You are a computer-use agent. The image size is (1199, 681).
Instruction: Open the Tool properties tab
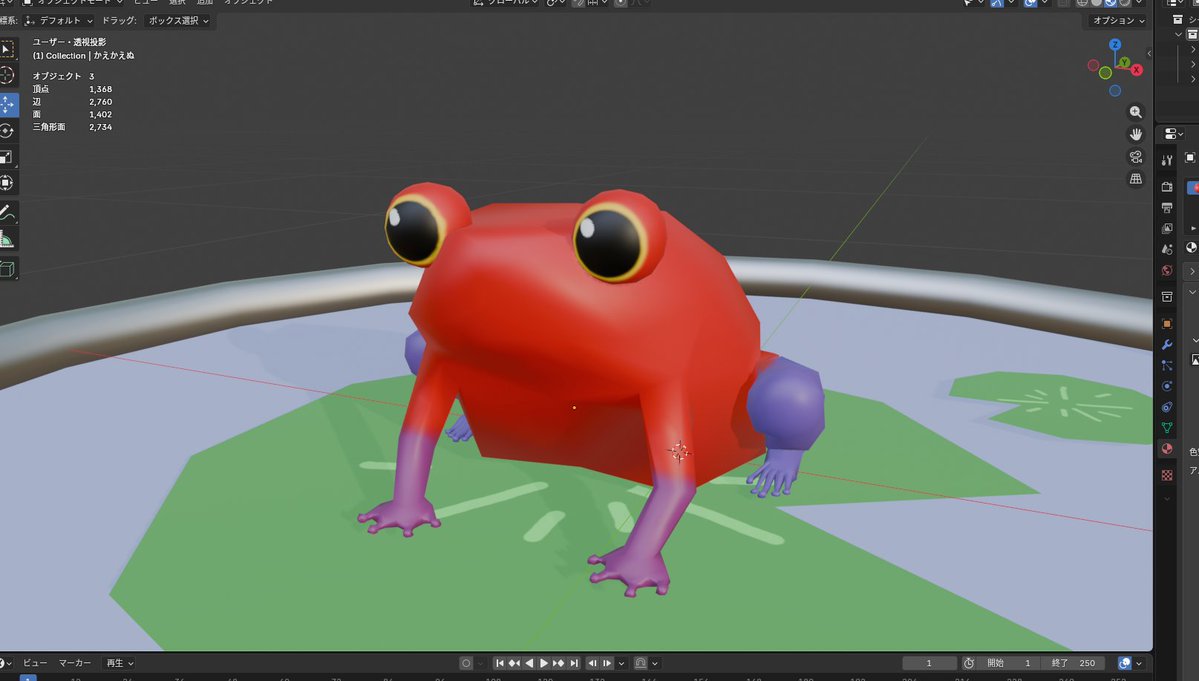[1167, 160]
